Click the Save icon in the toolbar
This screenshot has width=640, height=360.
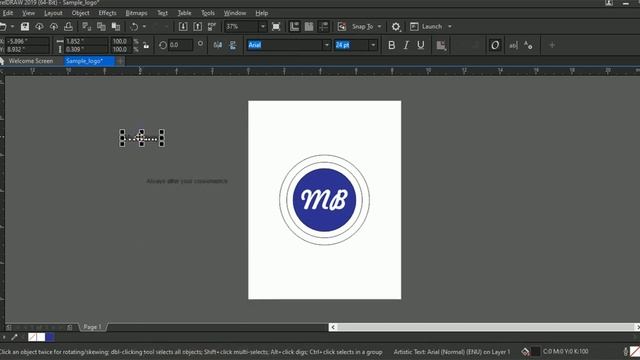(25, 27)
